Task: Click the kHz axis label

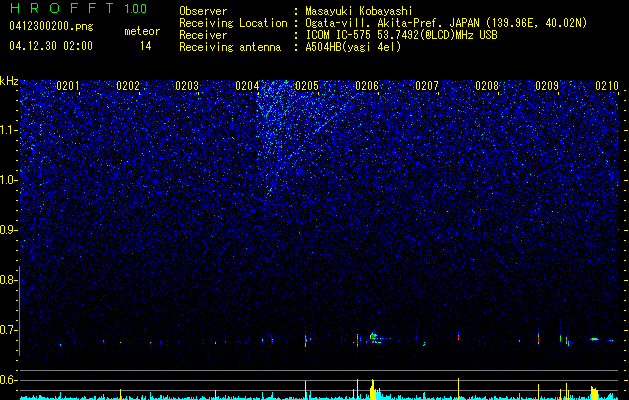Action: click(x=9, y=81)
